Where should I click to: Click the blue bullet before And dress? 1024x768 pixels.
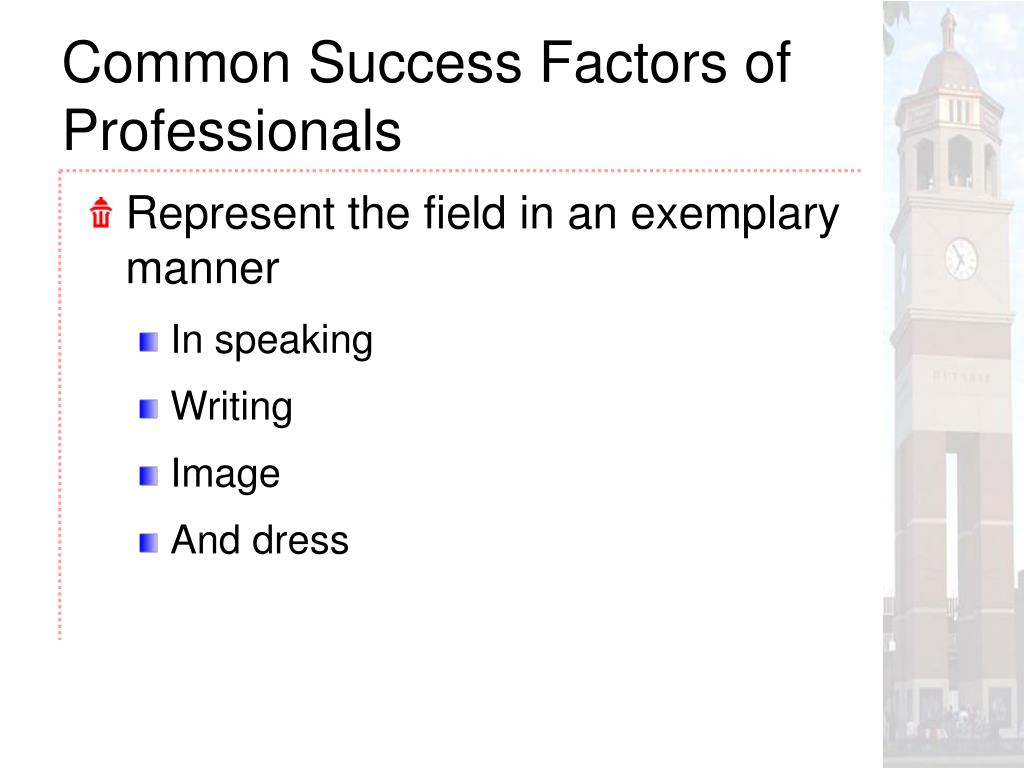[x=148, y=543]
